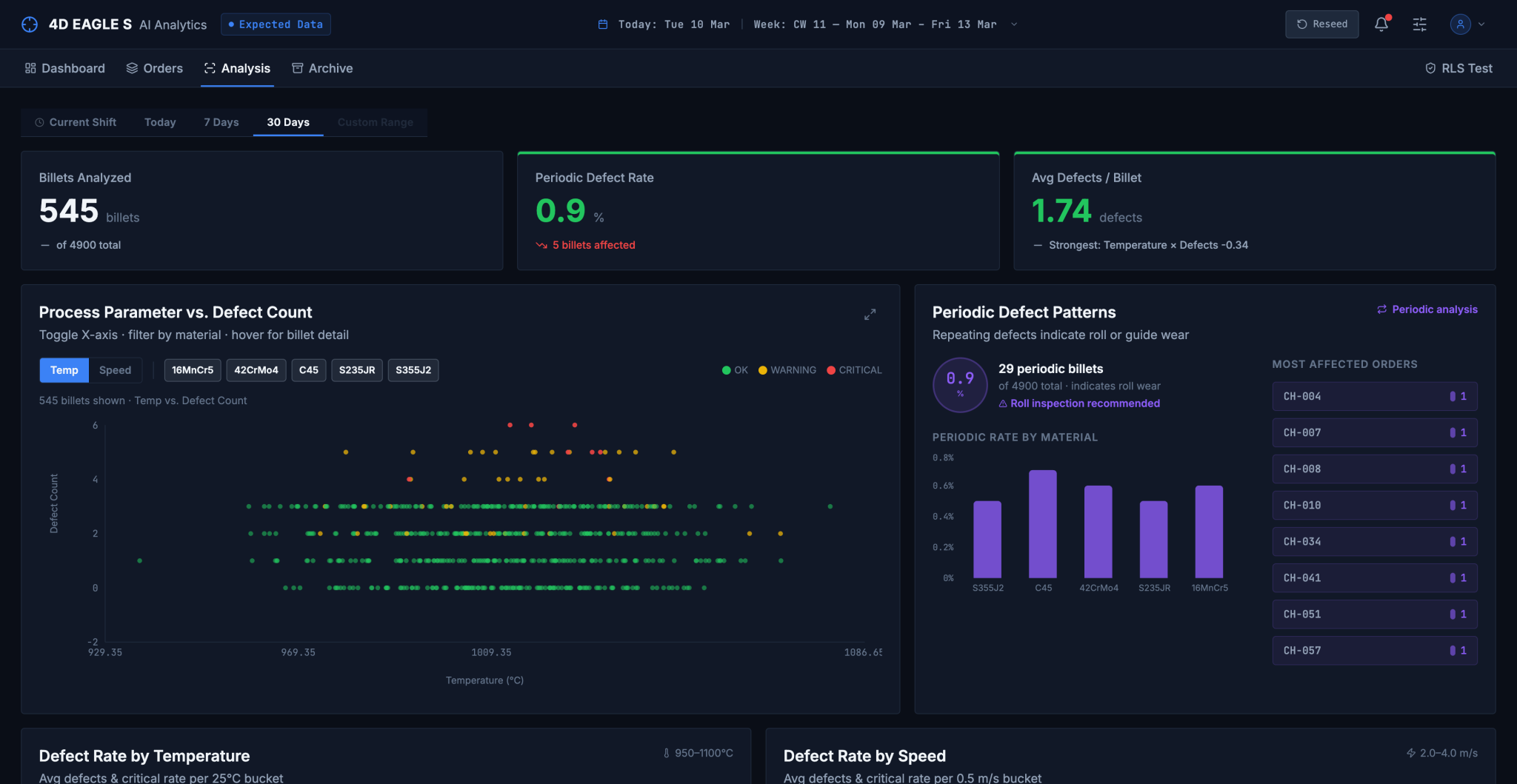Open the user menu chevron
The height and width of the screenshot is (784, 1517).
tap(1481, 24)
